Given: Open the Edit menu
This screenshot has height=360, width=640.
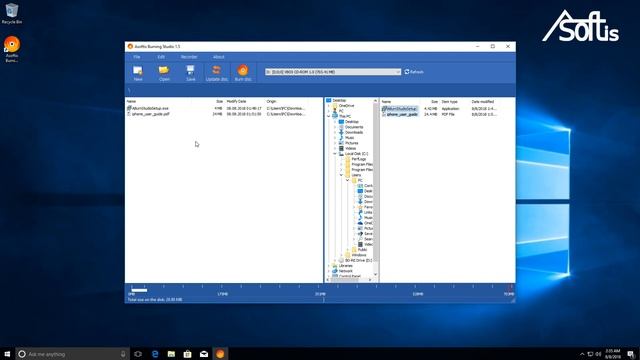Looking at the screenshot, I should pos(161,57).
